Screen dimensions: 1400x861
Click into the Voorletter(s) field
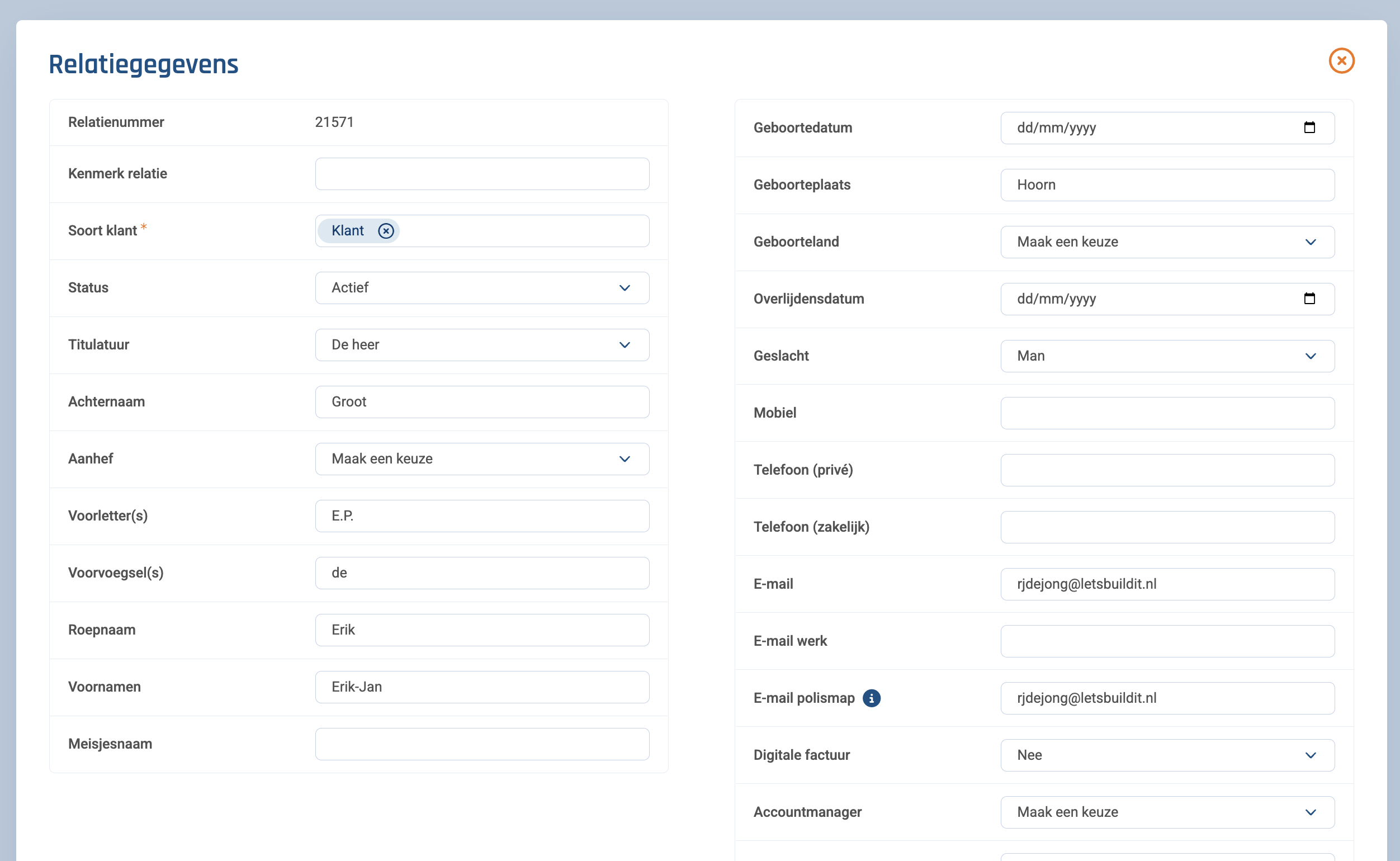point(481,515)
